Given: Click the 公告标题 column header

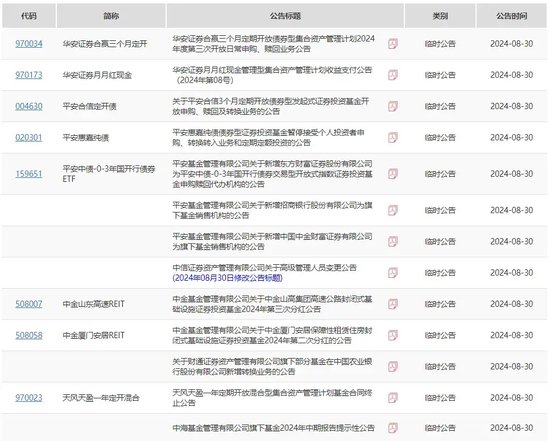Looking at the screenshot, I should coord(285,16).
